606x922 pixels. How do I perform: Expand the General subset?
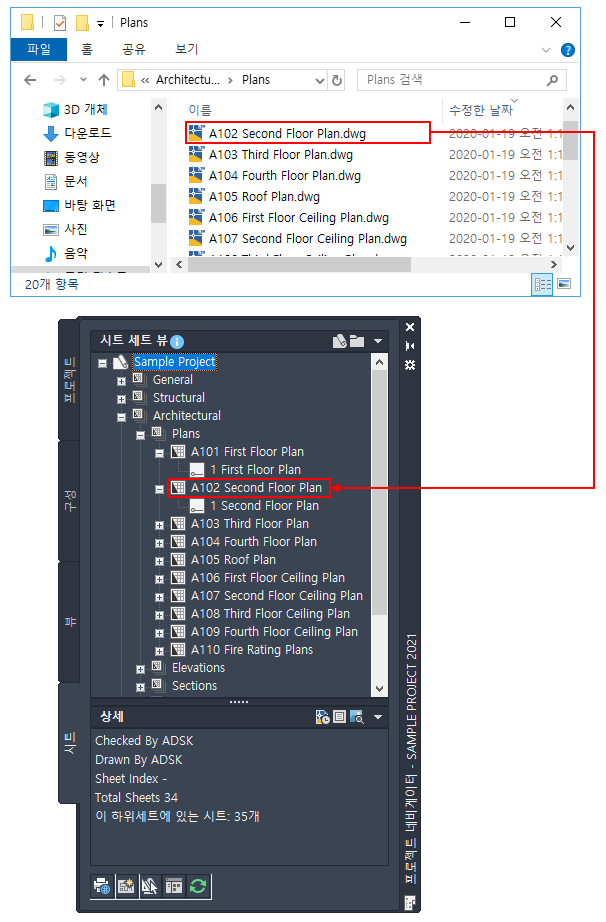coord(121,381)
